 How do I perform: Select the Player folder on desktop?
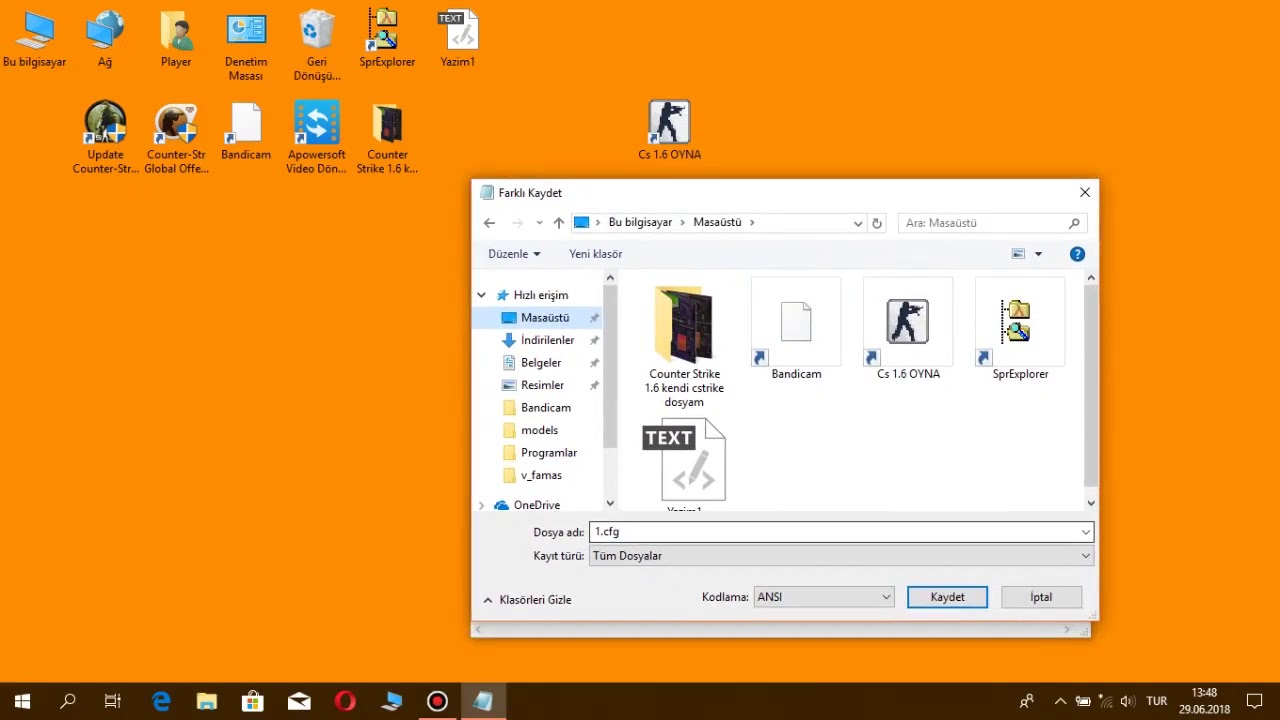tap(176, 40)
